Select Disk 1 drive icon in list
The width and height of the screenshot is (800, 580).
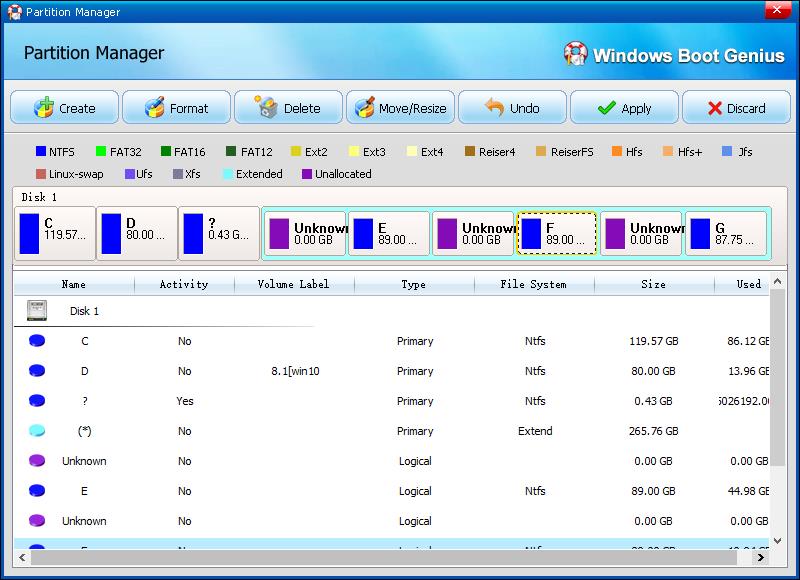[37, 311]
